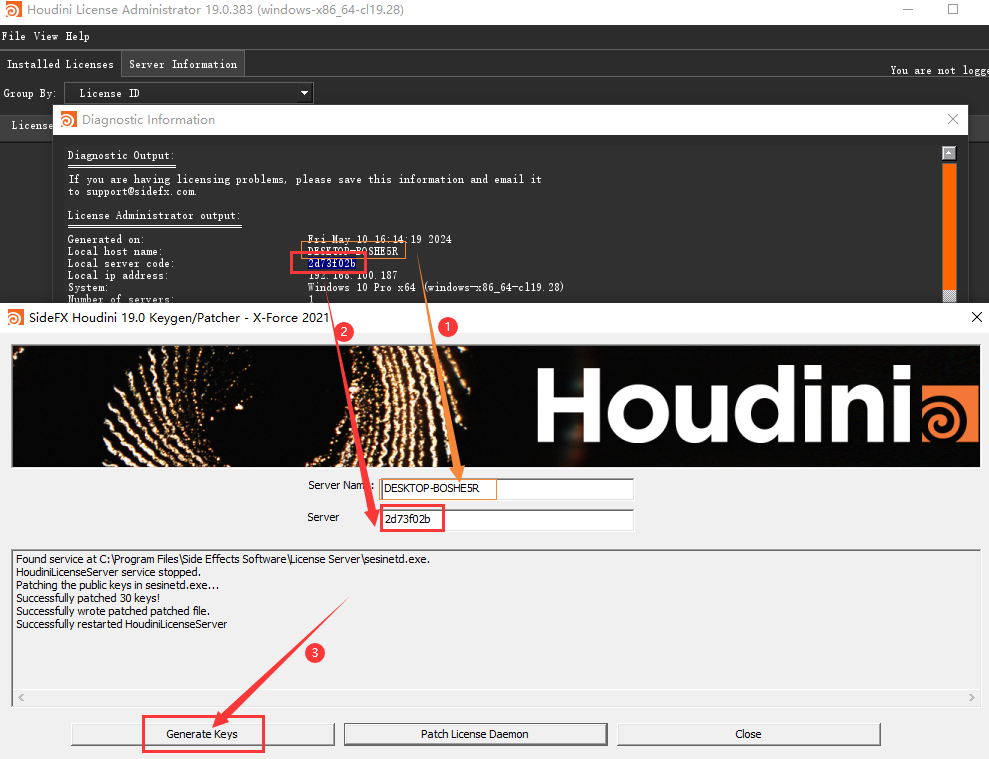Click the scroll up arrow in diagnostic output
The width and height of the screenshot is (989, 759).
(949, 153)
